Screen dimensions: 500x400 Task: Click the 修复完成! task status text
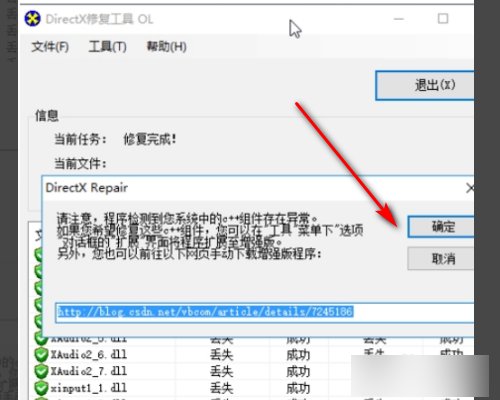150,139
